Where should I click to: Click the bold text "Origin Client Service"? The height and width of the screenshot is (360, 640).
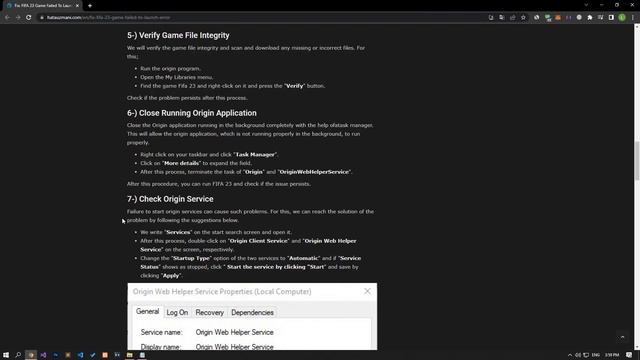(x=259, y=241)
